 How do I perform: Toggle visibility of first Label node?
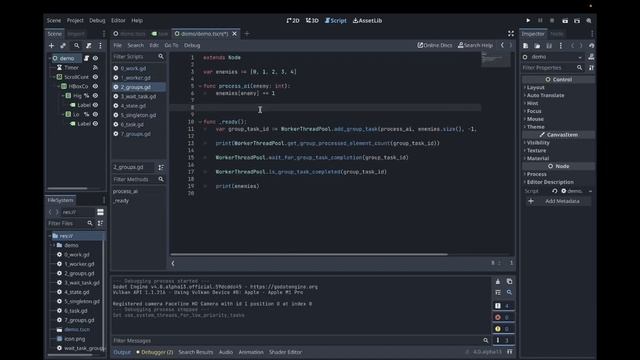click(x=95, y=105)
